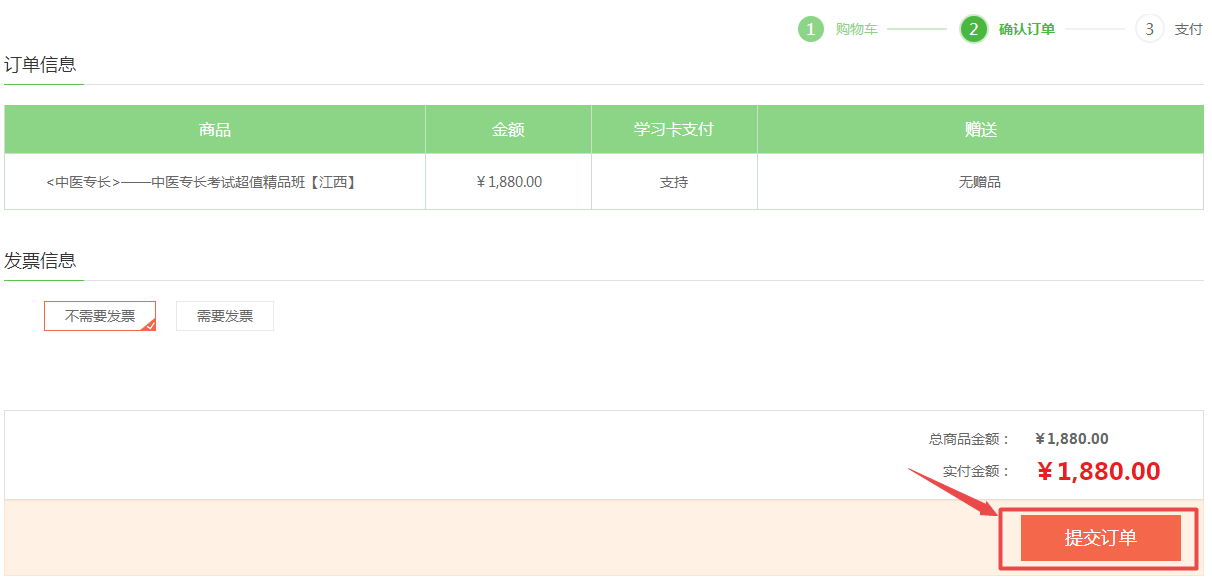Select the 确认订单 step label
Image resolution: width=1212 pixels, height=586 pixels.
tap(1026, 29)
